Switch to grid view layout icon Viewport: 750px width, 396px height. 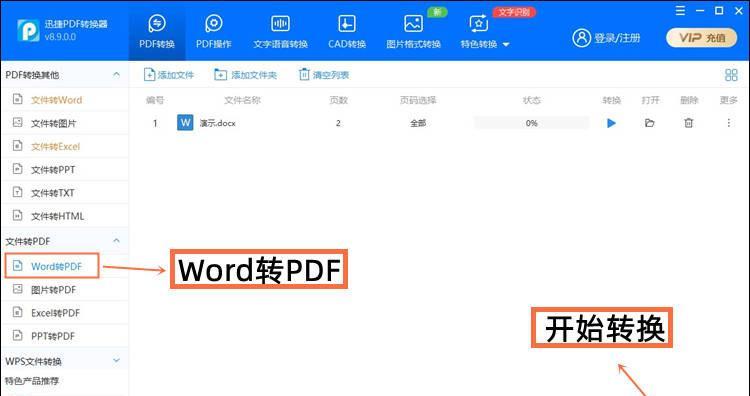click(731, 75)
